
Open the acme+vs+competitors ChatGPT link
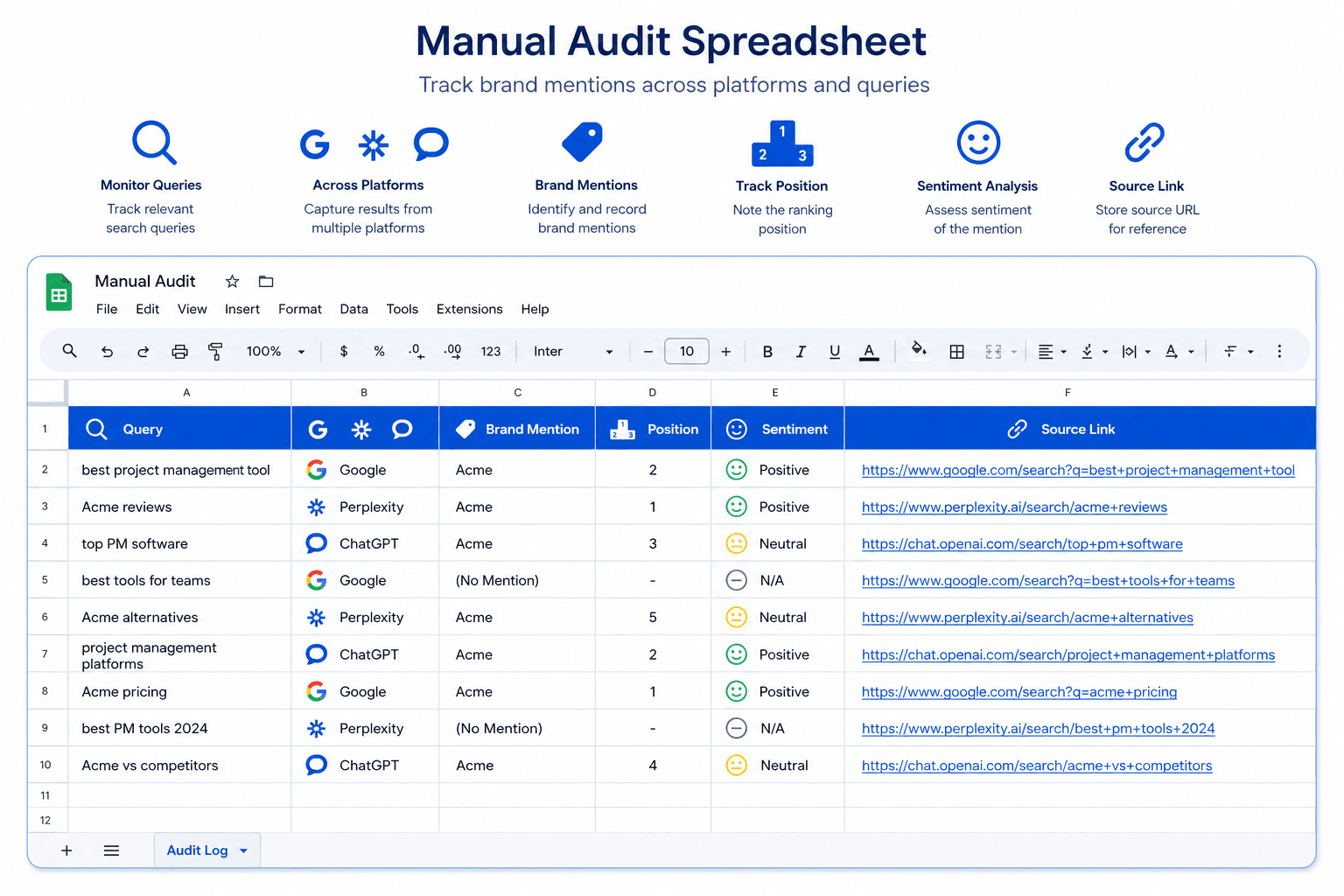click(x=1037, y=766)
